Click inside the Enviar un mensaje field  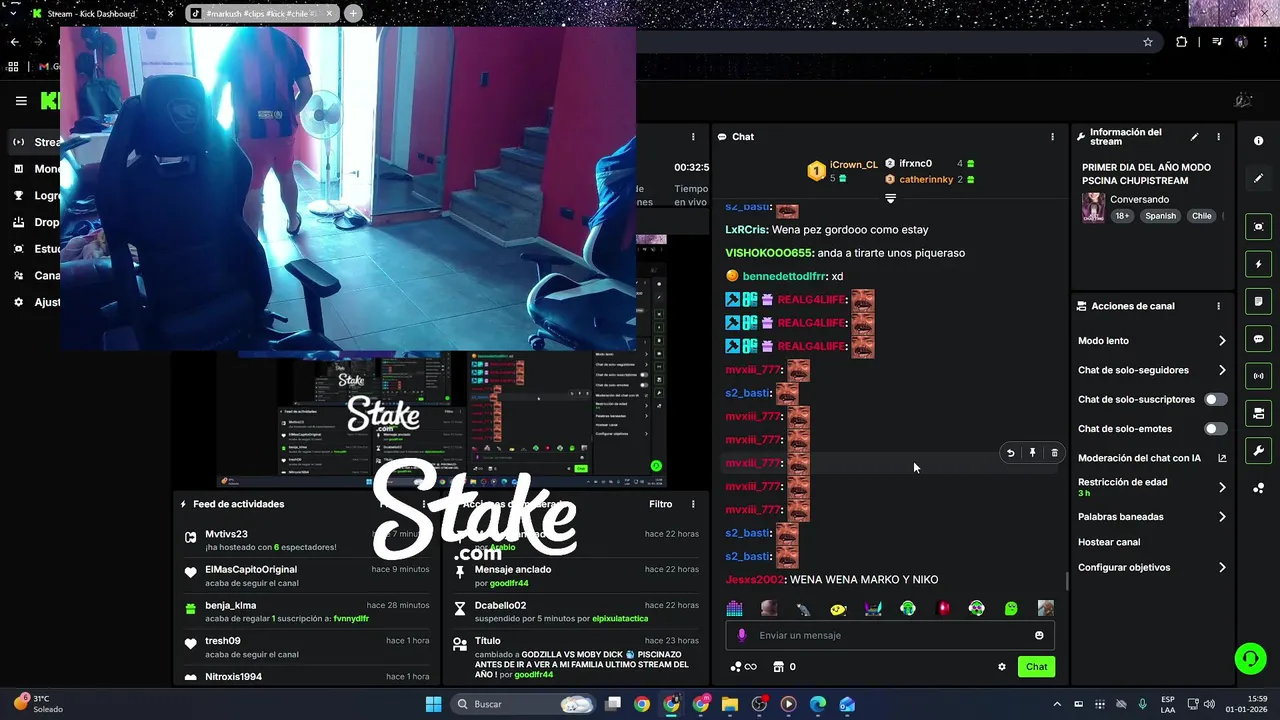(x=890, y=635)
